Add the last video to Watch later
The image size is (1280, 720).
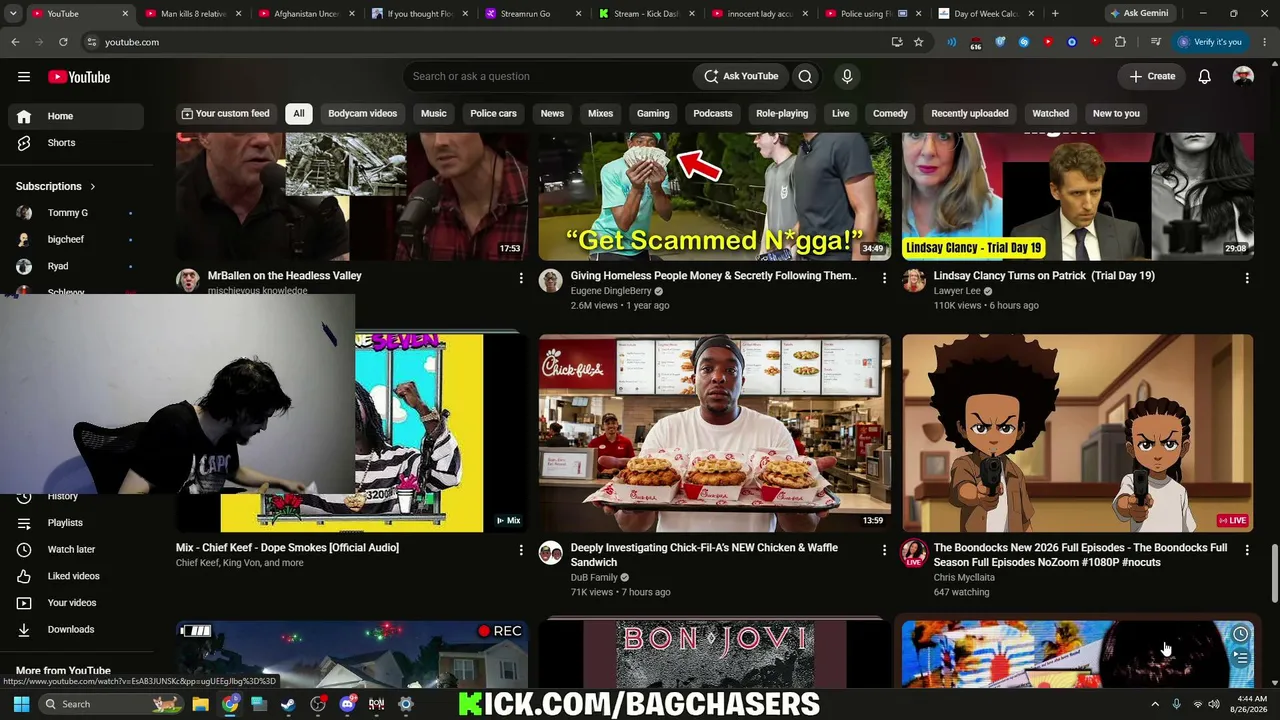(x=1240, y=634)
